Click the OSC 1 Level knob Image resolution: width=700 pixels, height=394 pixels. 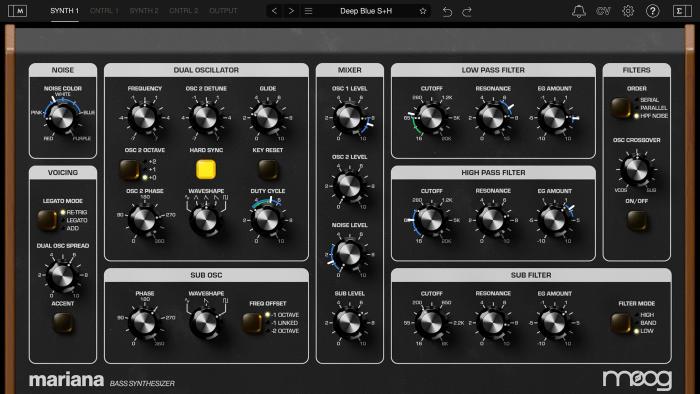tap(349, 118)
